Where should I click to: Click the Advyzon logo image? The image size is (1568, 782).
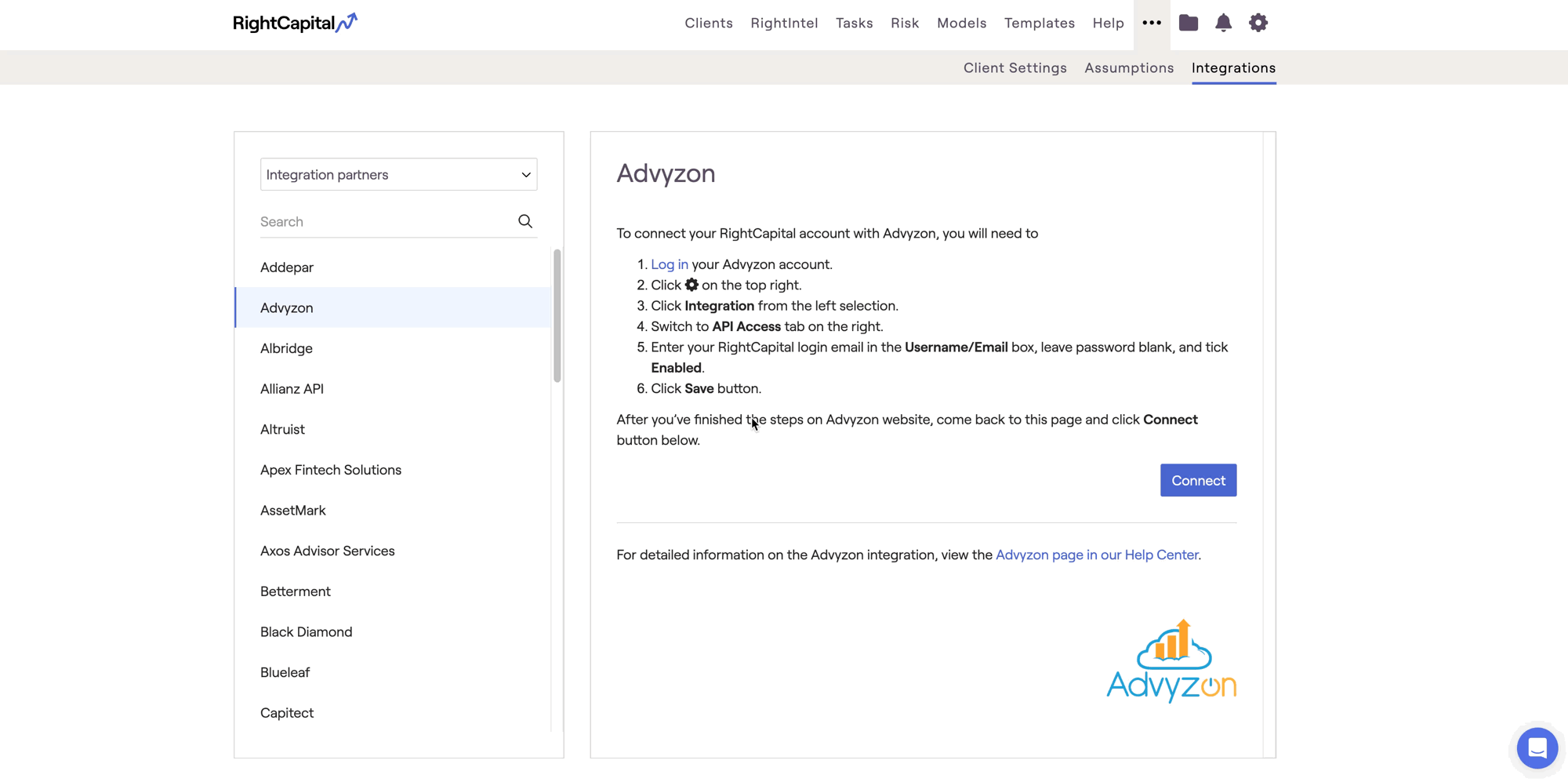1171,660
